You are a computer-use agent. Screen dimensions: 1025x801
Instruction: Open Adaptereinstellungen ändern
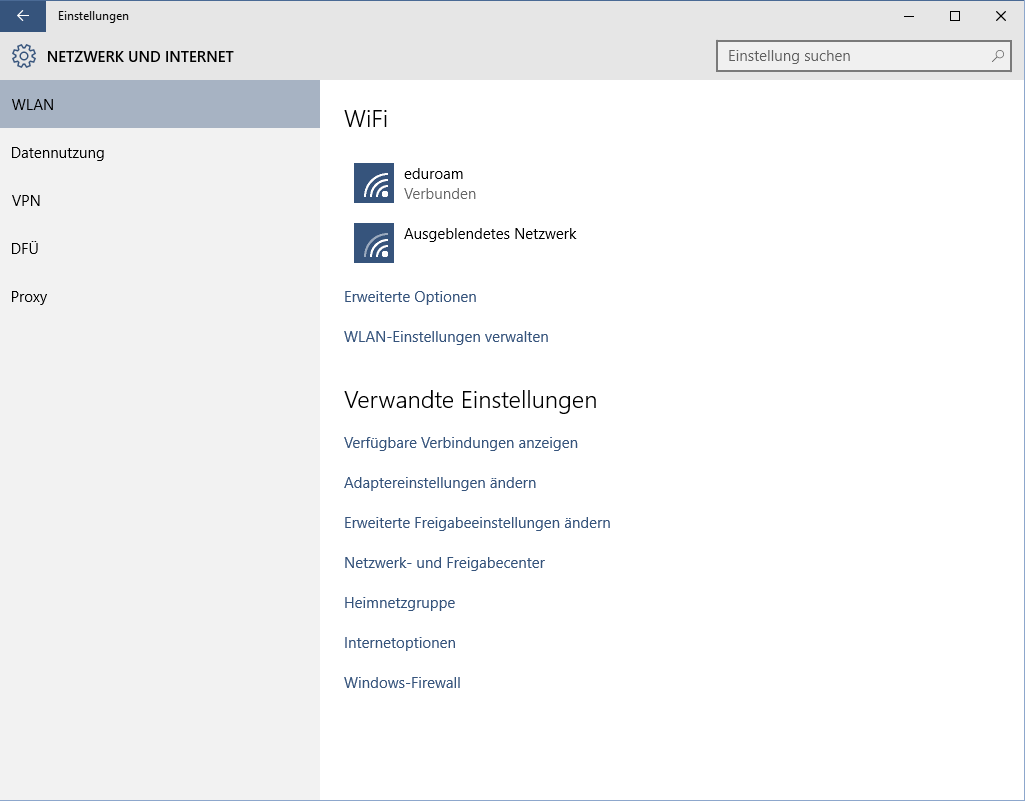click(440, 483)
